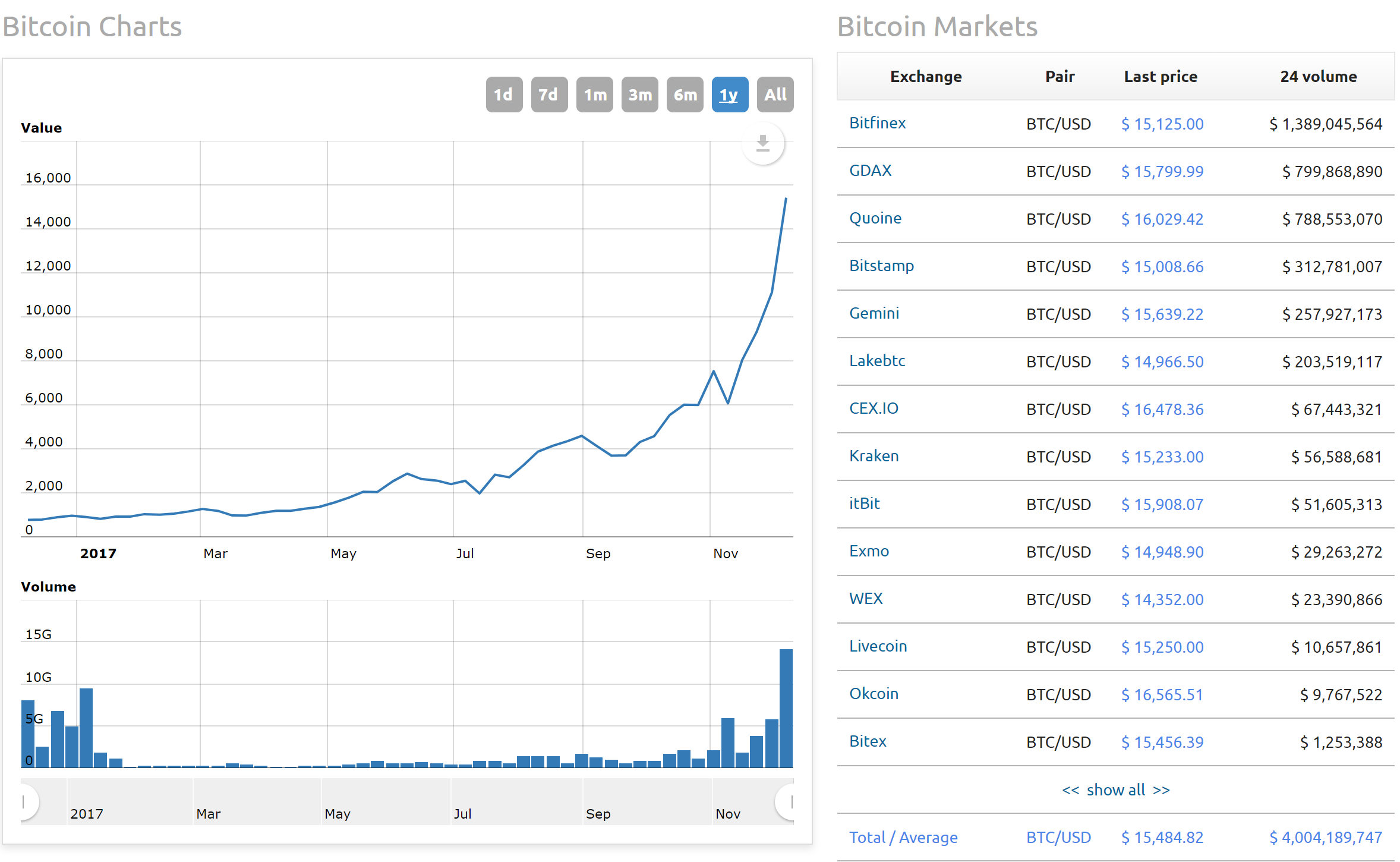Choose the 6m time range
The width and height of the screenshot is (1400, 862).
click(x=685, y=95)
